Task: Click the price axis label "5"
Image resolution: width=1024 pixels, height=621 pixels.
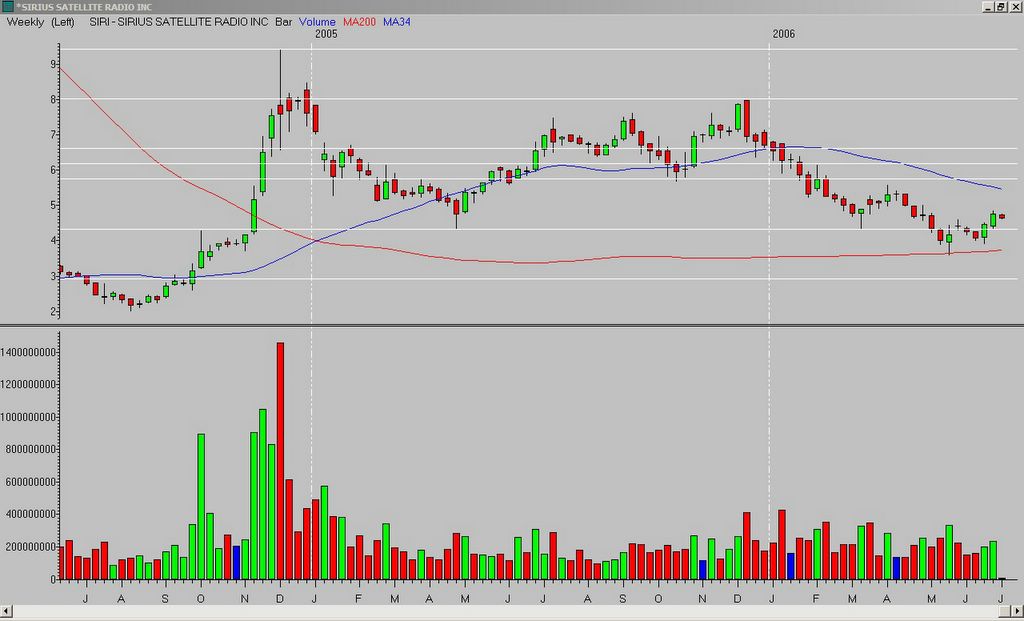Action: pos(53,205)
